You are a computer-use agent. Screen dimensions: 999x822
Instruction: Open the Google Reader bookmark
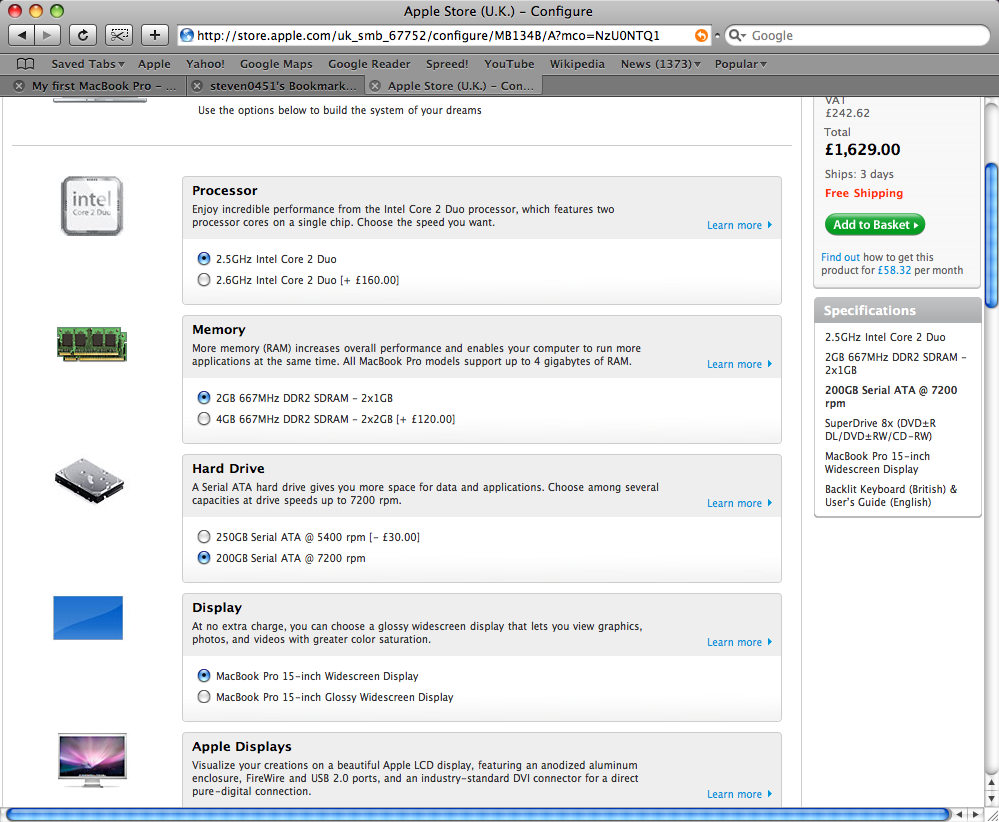[x=369, y=64]
